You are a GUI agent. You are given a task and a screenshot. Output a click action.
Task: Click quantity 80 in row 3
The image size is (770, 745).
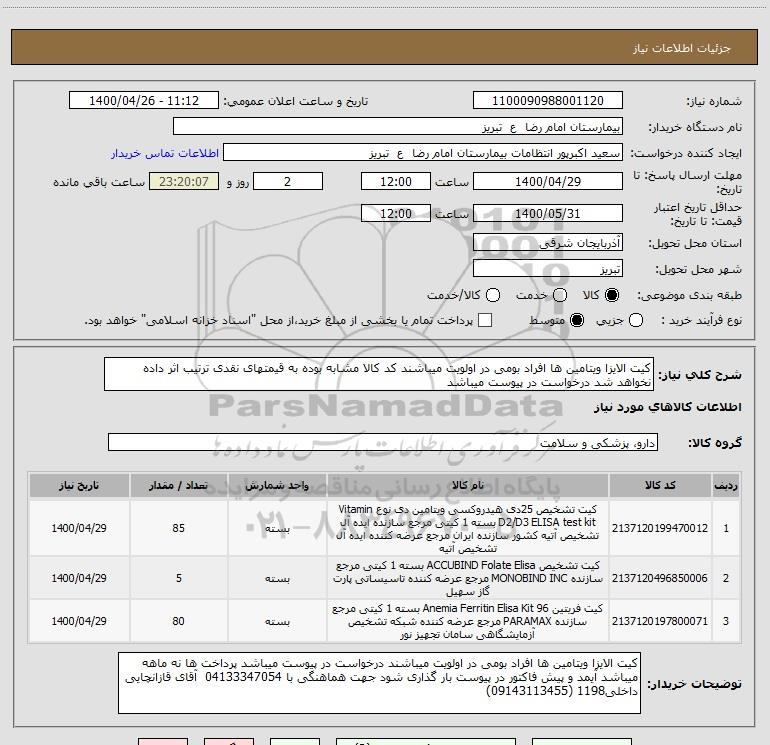coord(179,621)
